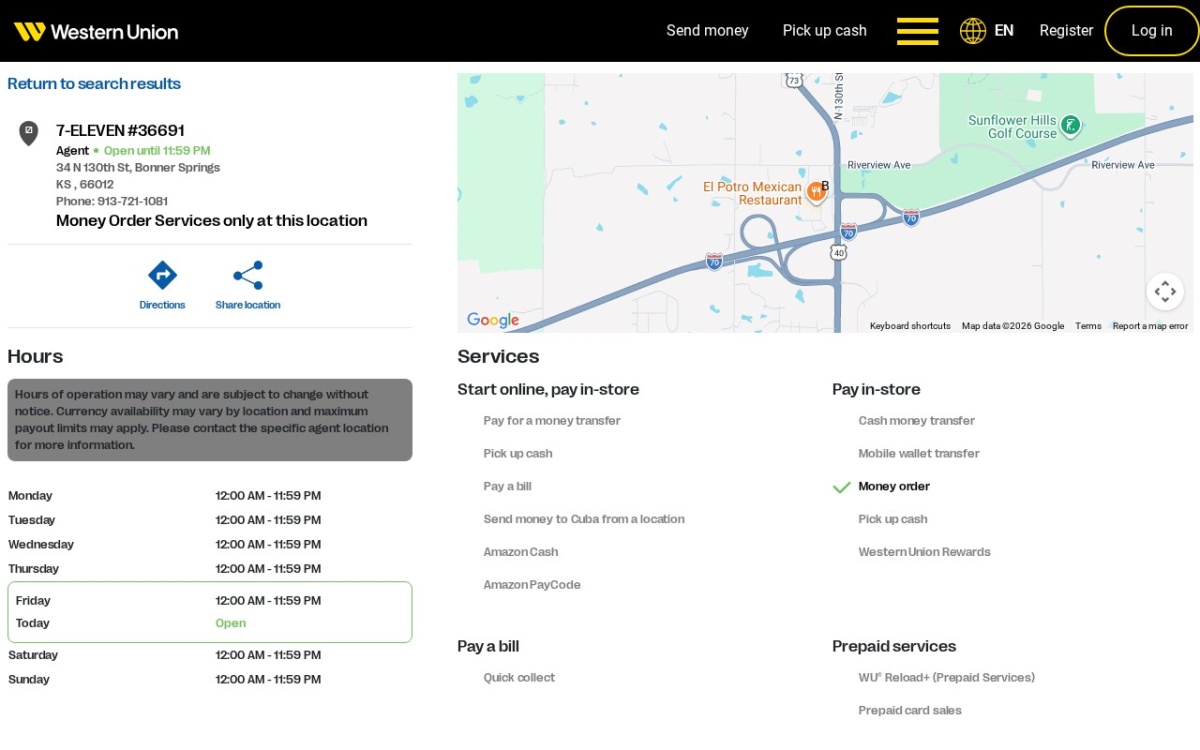This screenshot has width=1200, height=750.
Task: Click the 'Prepaid services' heading
Action: [x=894, y=647]
